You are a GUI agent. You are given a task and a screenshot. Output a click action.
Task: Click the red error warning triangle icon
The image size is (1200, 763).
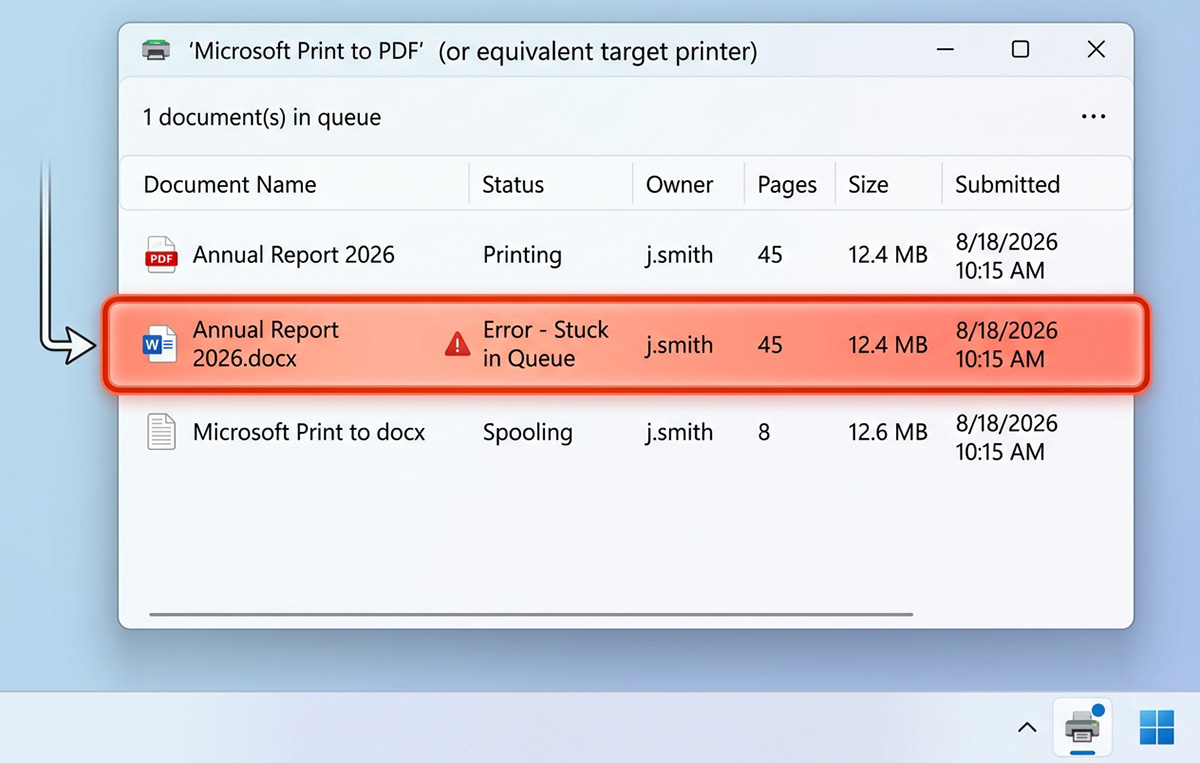coord(457,345)
